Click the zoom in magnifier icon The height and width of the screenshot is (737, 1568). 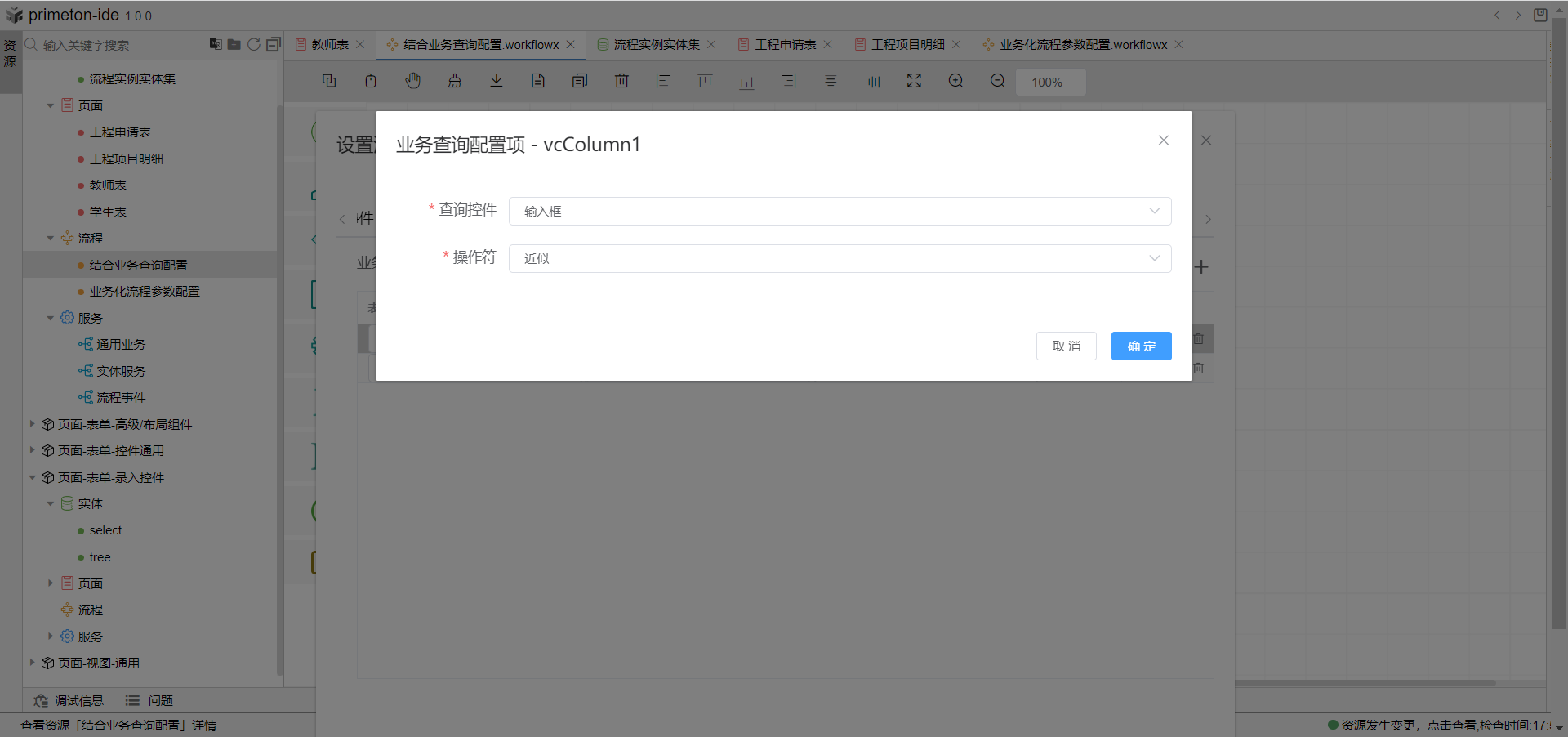click(955, 81)
